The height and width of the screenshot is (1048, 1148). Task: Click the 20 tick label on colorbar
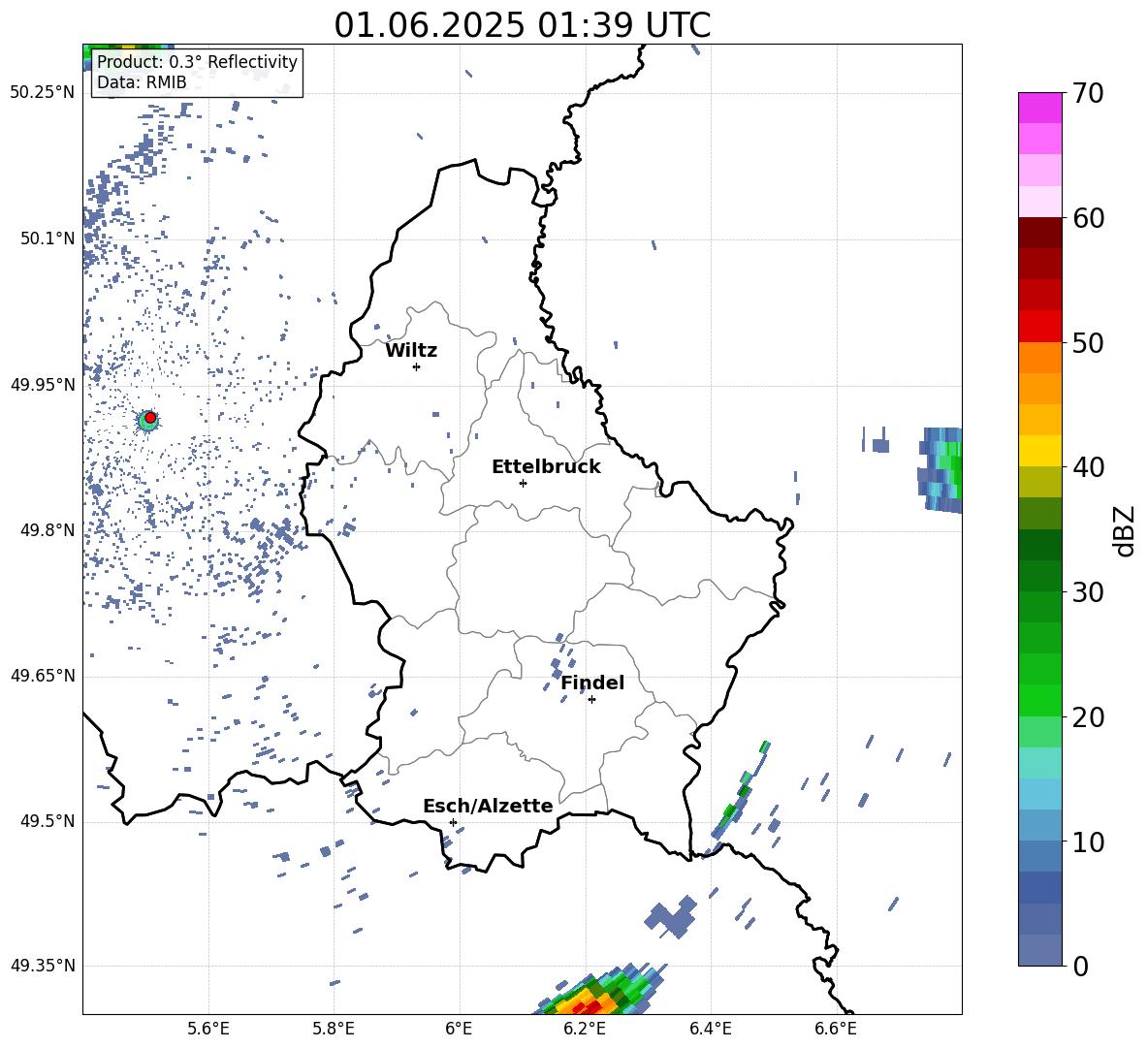pos(1087,716)
